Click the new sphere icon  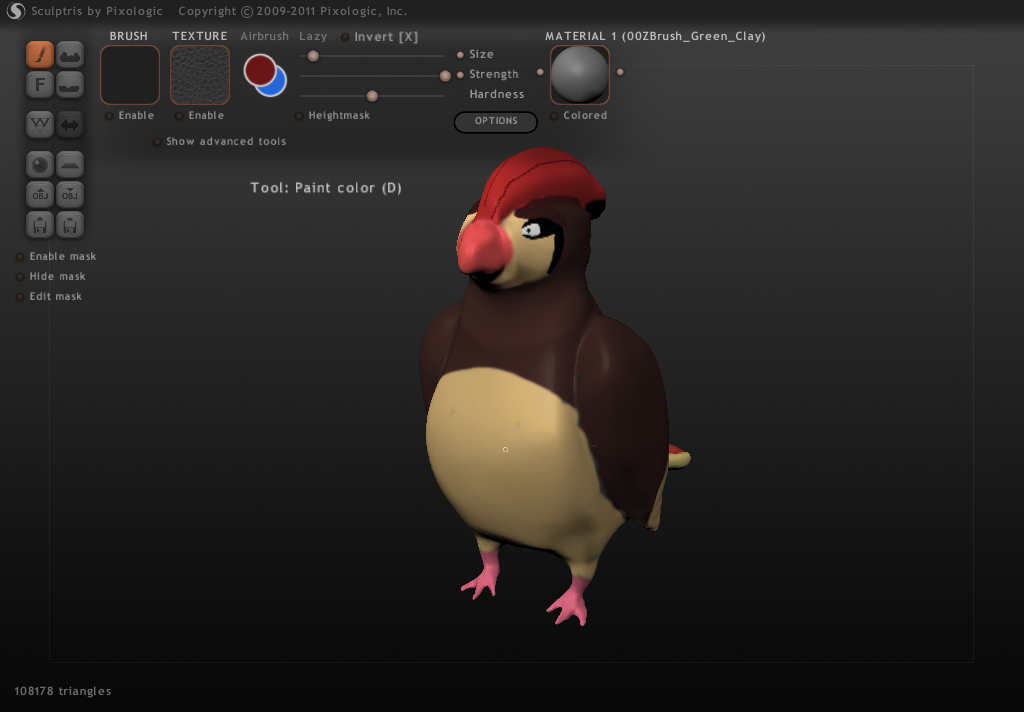pyautogui.click(x=40, y=165)
